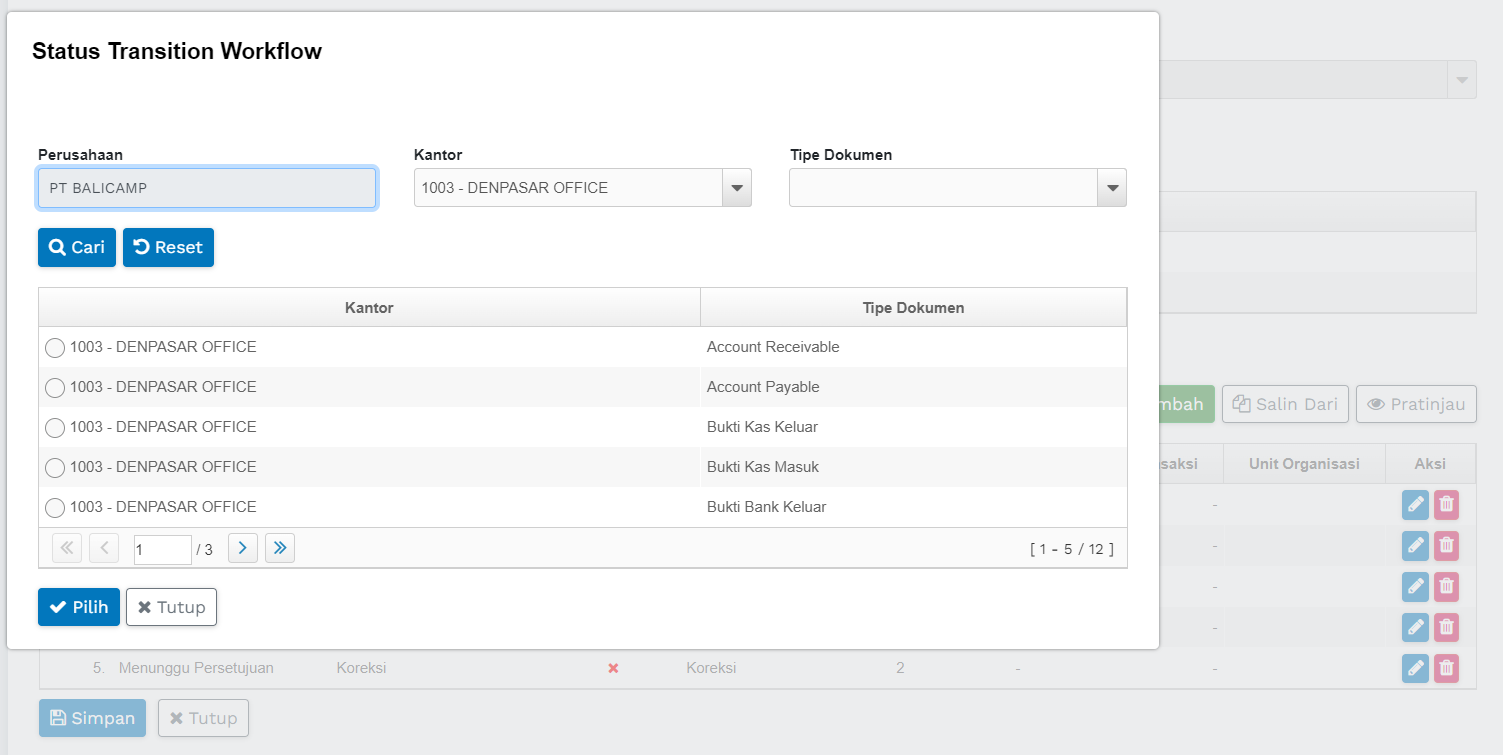The image size is (1503, 755).
Task: Click the topmost edit pencil icon in Aksi column
Action: (1415, 505)
